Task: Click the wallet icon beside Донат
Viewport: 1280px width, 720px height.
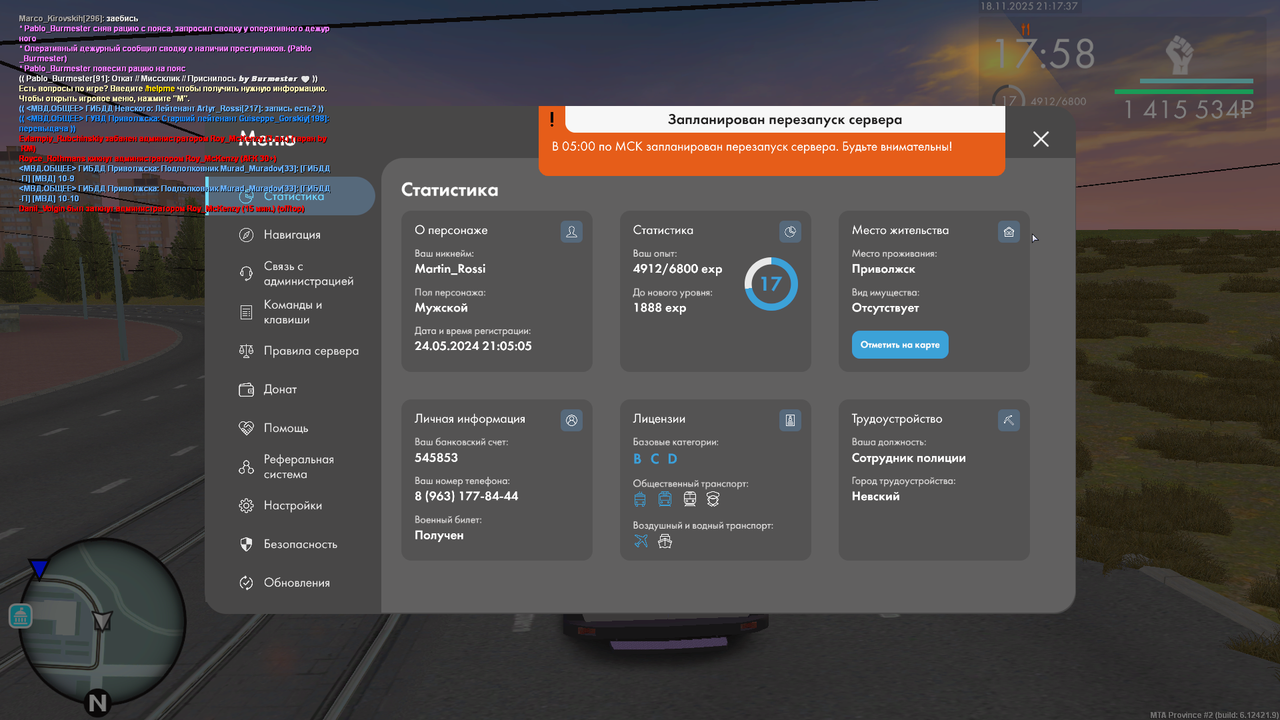Action: tap(246, 389)
